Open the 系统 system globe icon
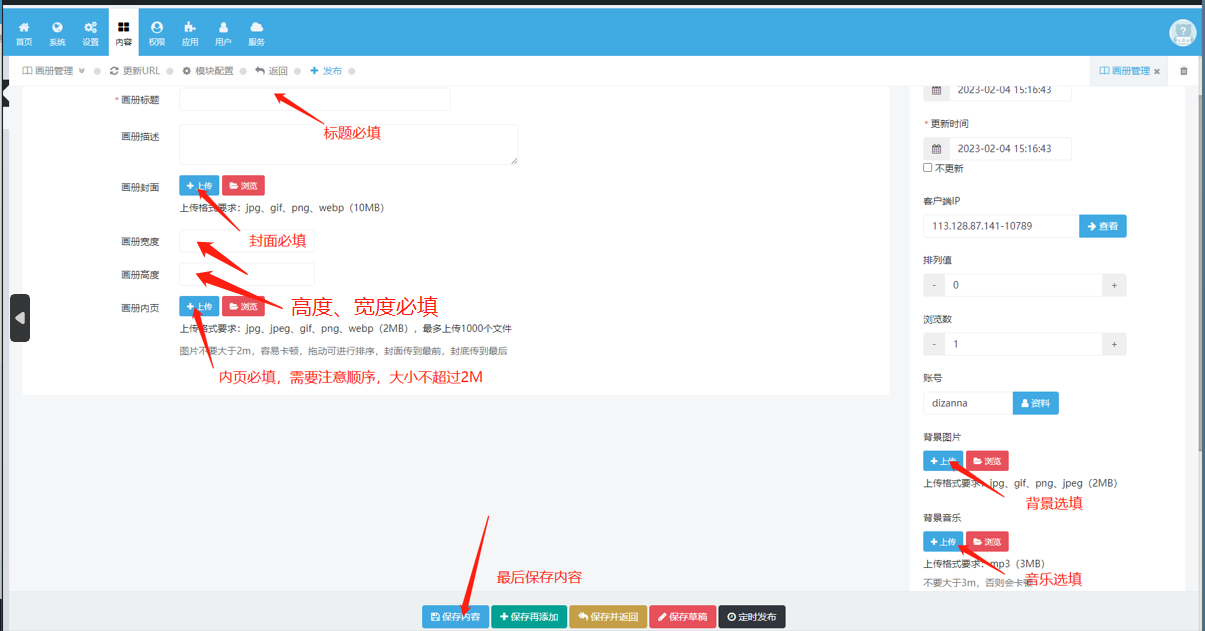Image resolution: width=1205 pixels, height=631 pixels. tap(57, 33)
